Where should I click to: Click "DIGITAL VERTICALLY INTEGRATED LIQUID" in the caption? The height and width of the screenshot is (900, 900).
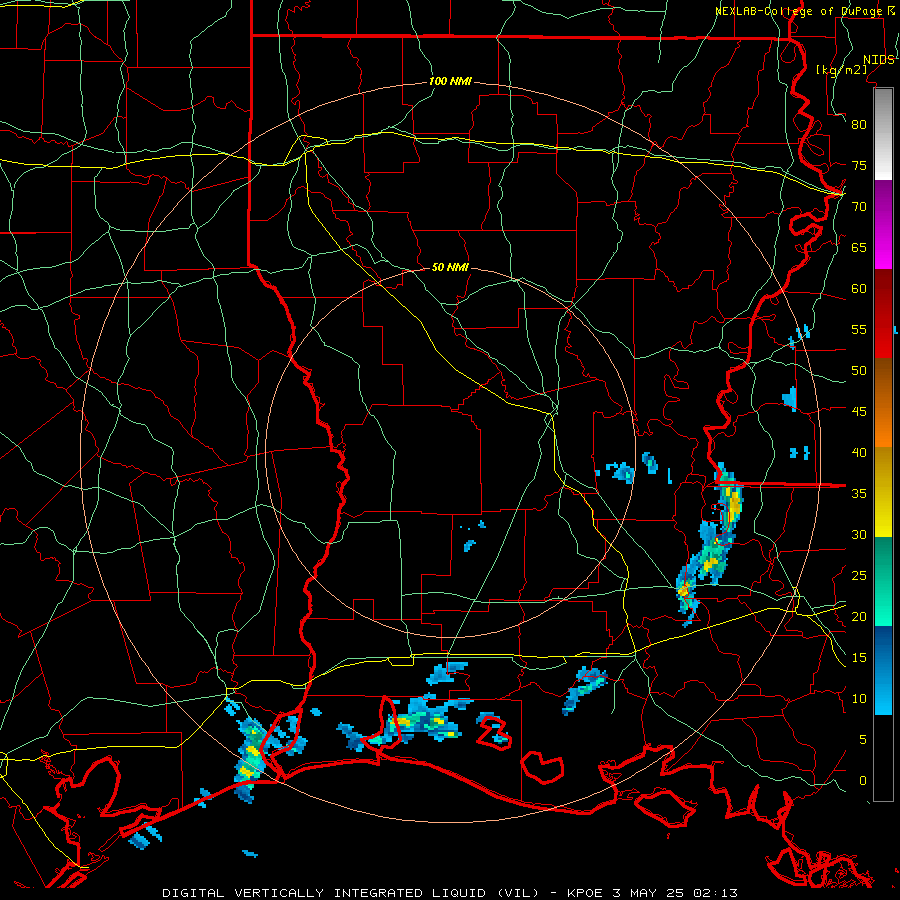pos(324,893)
